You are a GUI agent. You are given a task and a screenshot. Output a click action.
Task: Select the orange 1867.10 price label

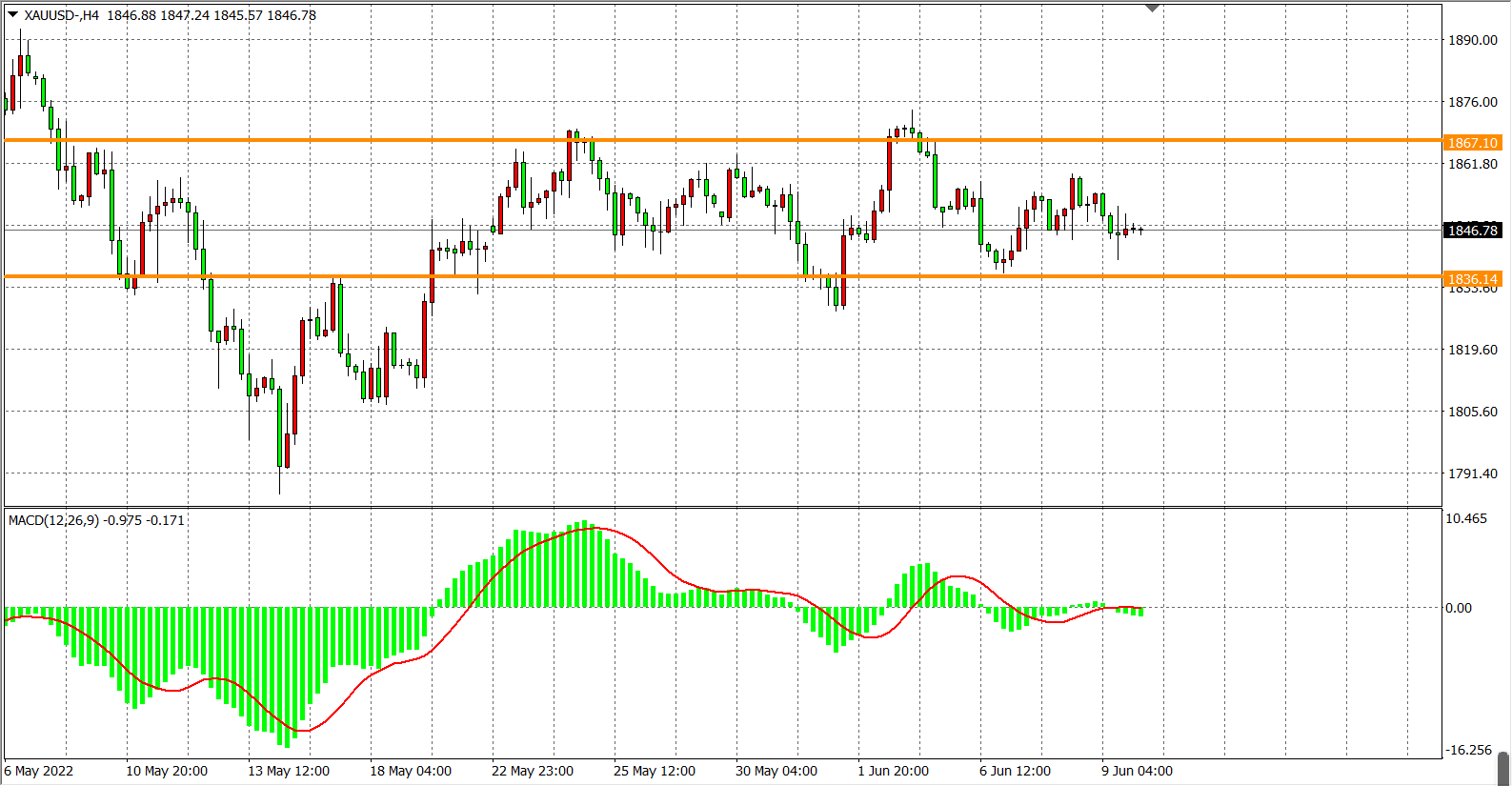click(x=1472, y=143)
